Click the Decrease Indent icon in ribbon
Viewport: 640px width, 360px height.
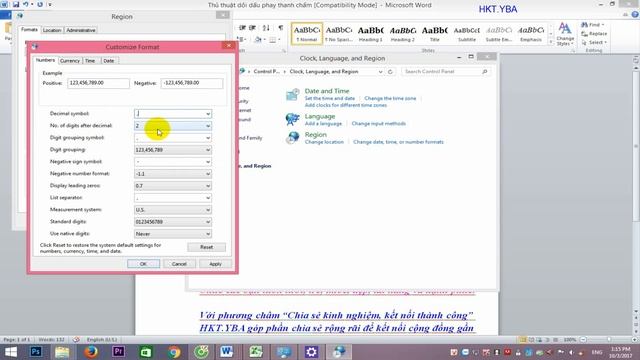tap(242, 28)
